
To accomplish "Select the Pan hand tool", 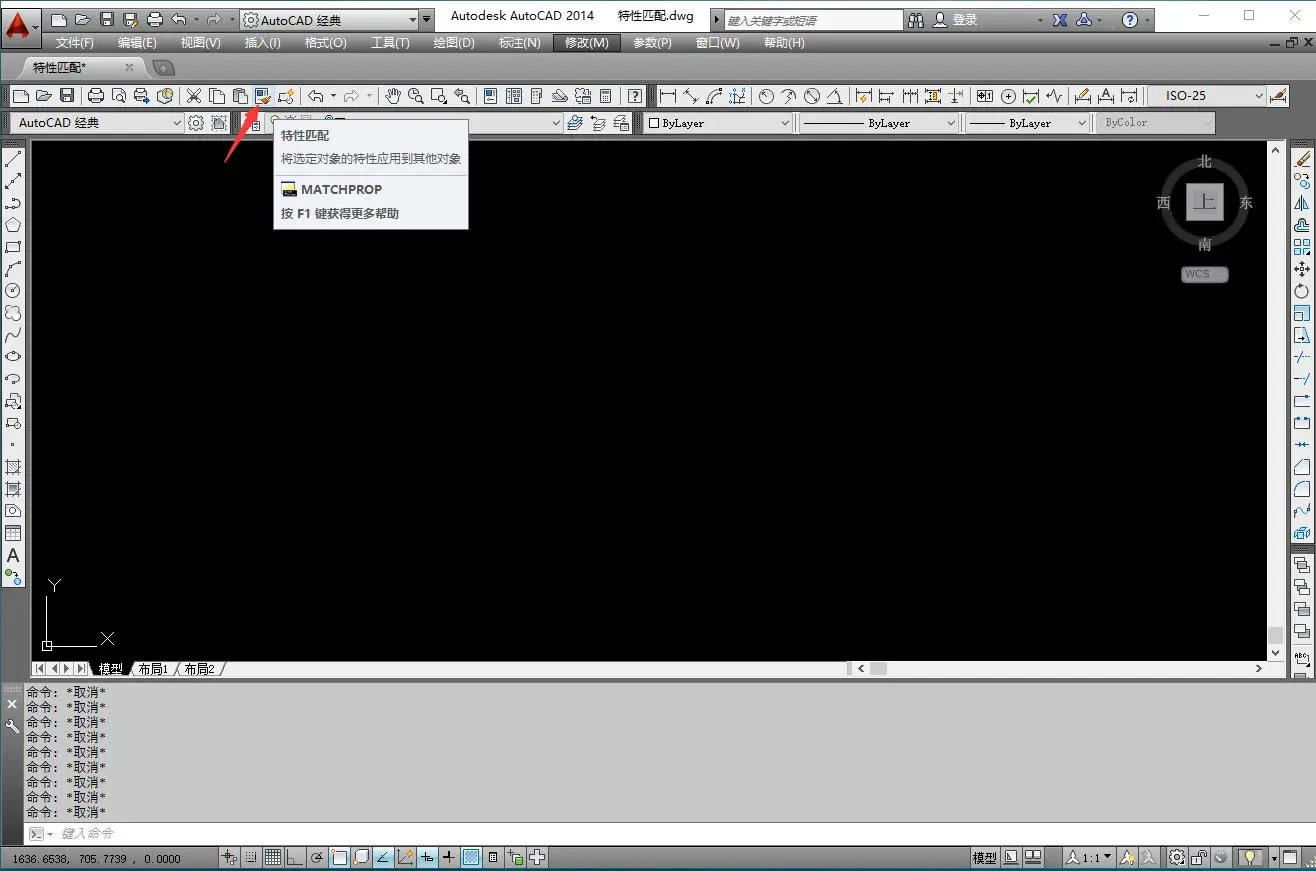I will (x=393, y=96).
